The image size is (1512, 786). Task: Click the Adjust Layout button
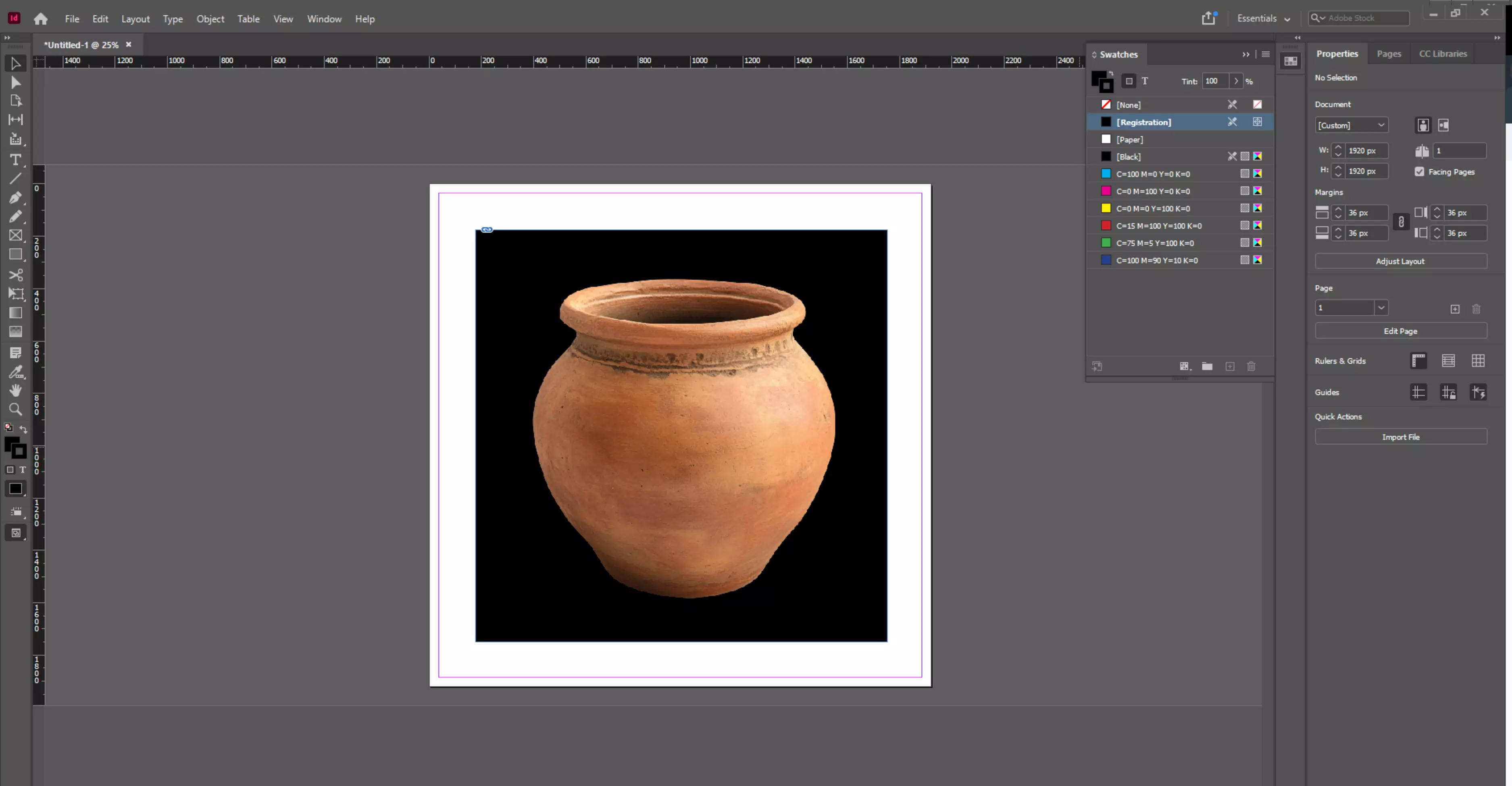click(1400, 262)
